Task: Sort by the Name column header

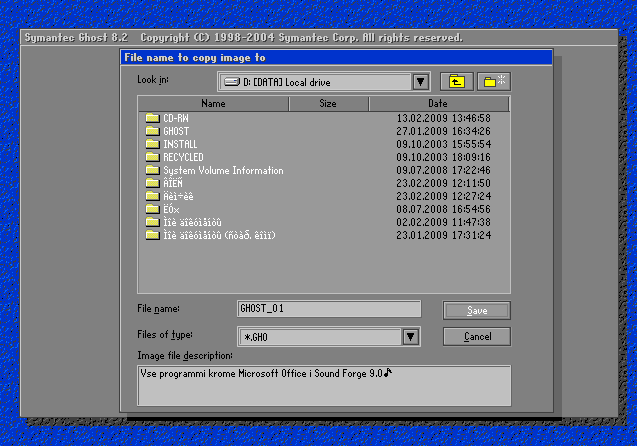Action: 213,103
